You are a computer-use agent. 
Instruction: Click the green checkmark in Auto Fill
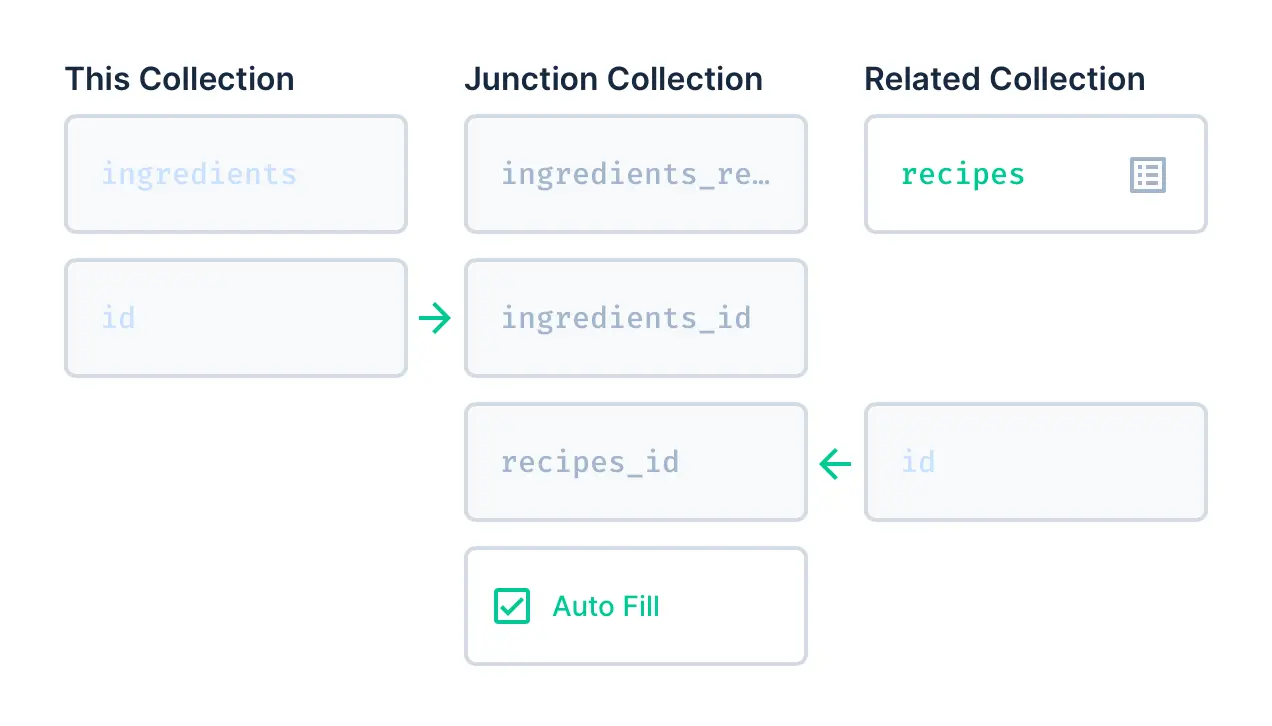click(512, 606)
